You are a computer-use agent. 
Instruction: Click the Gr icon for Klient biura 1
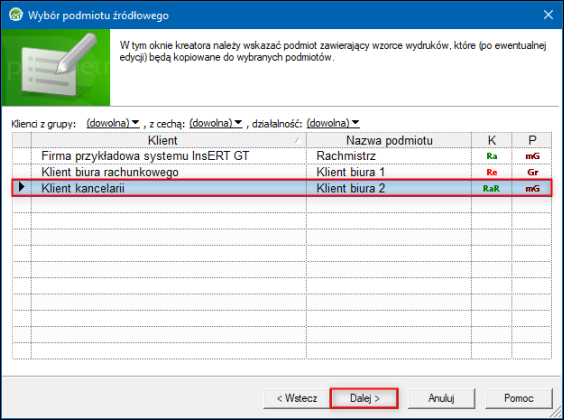pyautogui.click(x=533, y=172)
